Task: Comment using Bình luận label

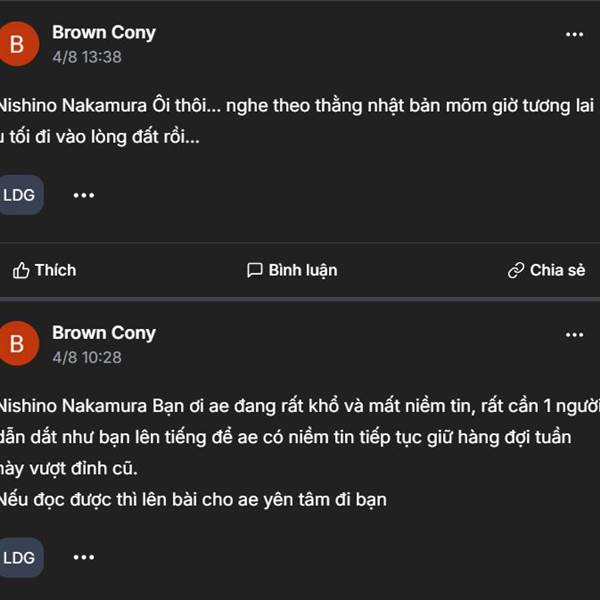Action: point(303,271)
